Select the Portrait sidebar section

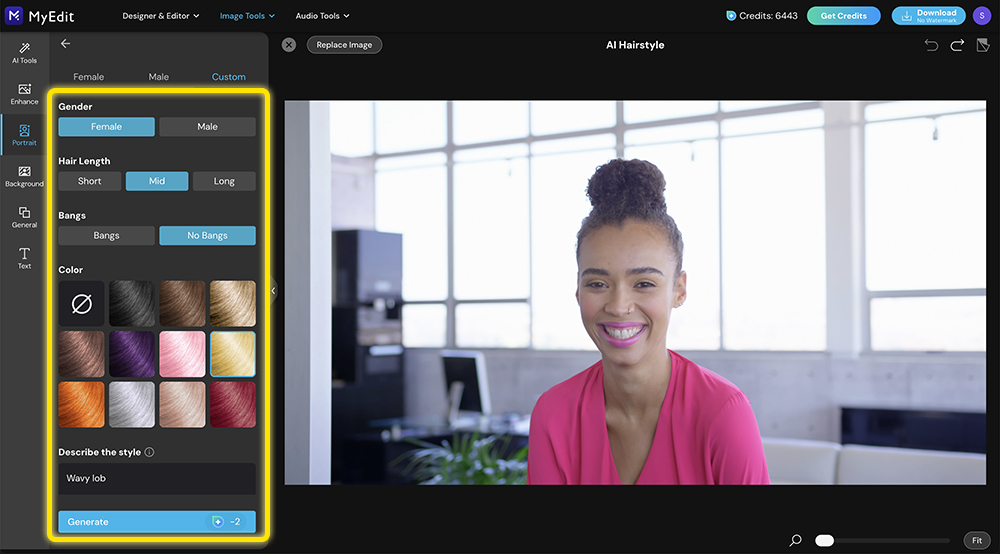coord(24,135)
